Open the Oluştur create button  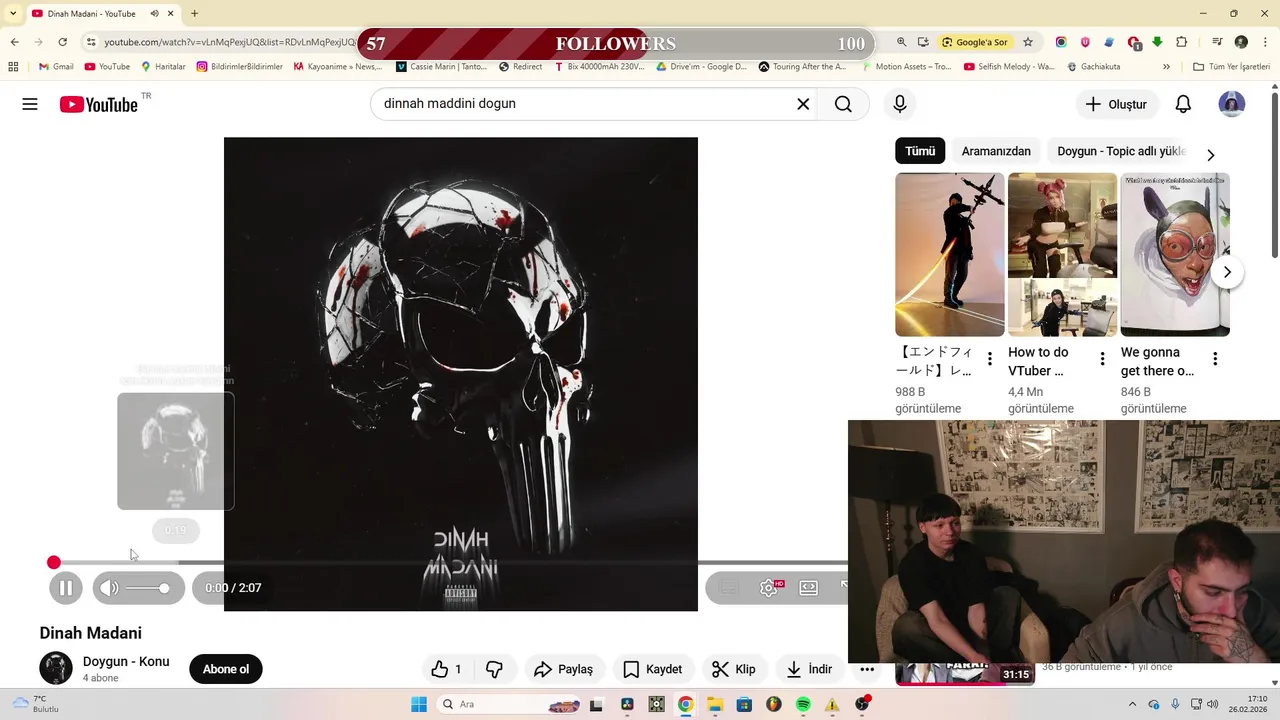1116,104
